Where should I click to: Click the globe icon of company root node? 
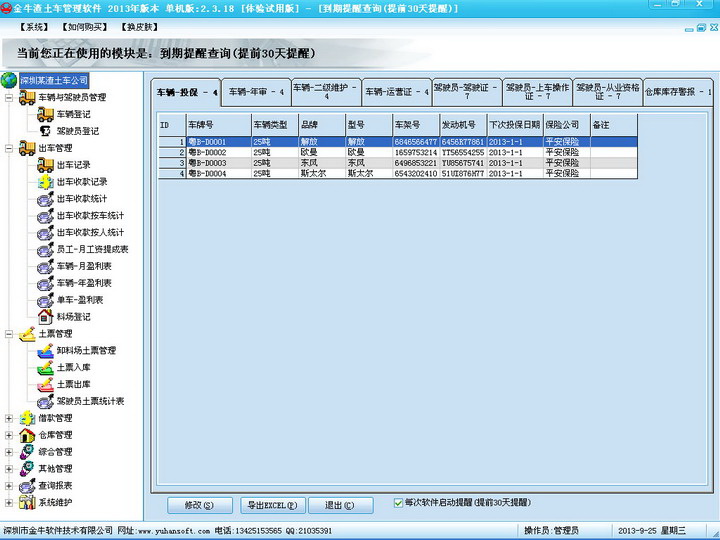point(9,80)
